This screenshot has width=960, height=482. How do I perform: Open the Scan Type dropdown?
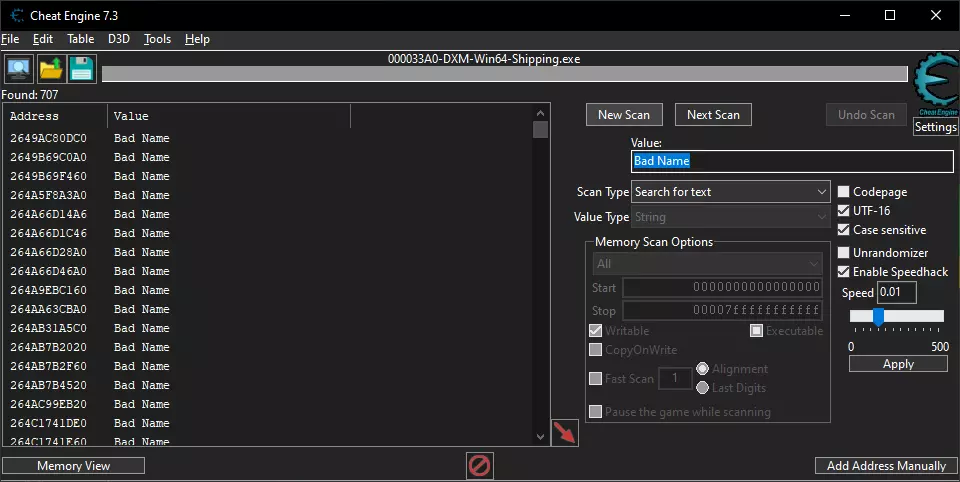730,192
